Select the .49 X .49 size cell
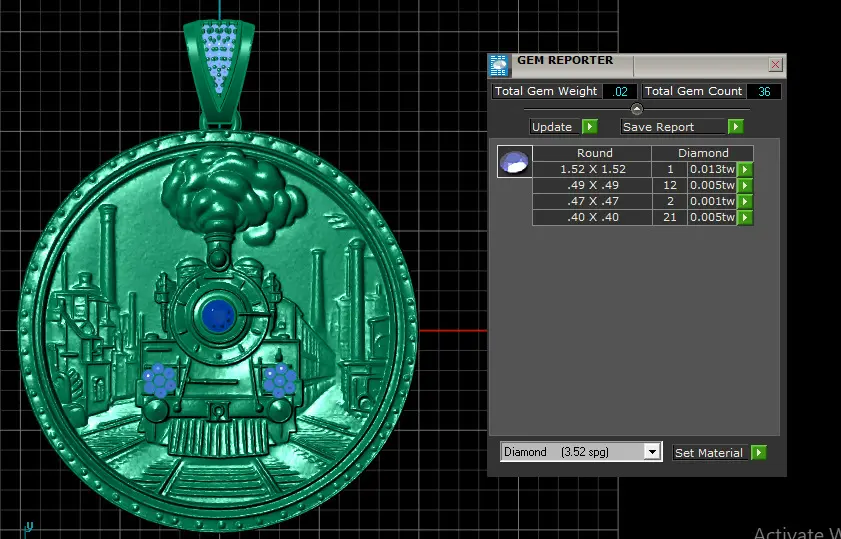Image resolution: width=841 pixels, height=539 pixels. point(592,186)
